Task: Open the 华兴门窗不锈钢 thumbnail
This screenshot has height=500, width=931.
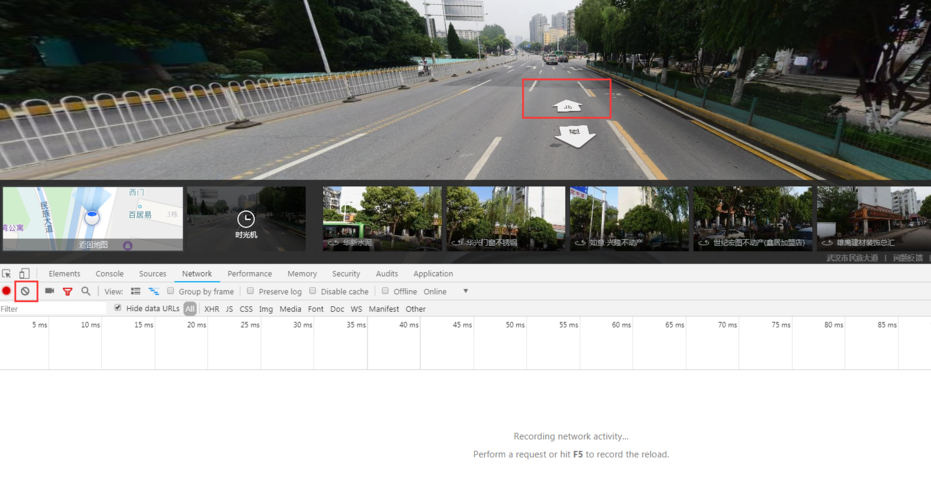Action: click(506, 219)
